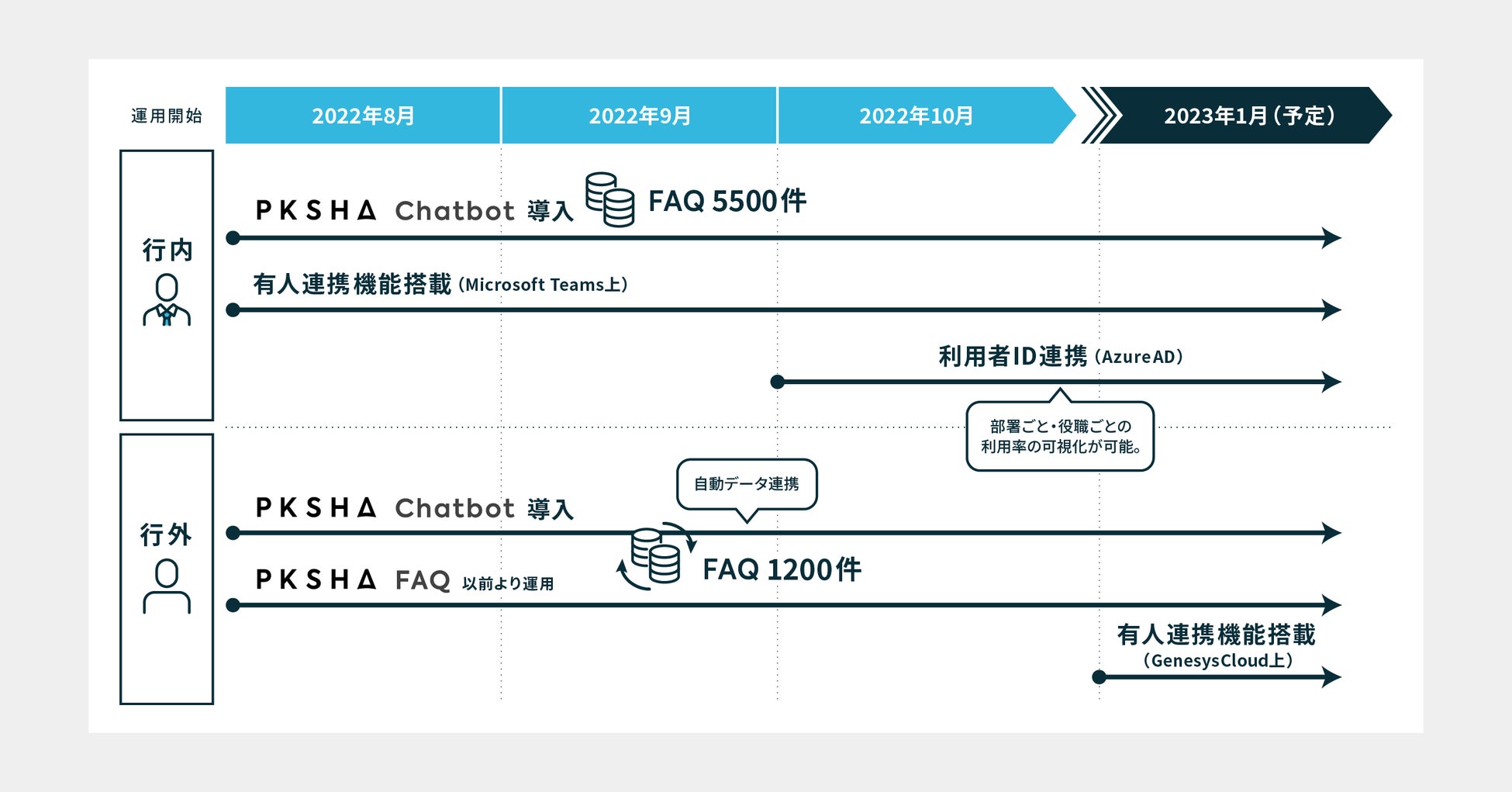Screen dimensions: 1512x792
Task: Click the start dot of Microsoft Teams line
Action: (x=233, y=310)
